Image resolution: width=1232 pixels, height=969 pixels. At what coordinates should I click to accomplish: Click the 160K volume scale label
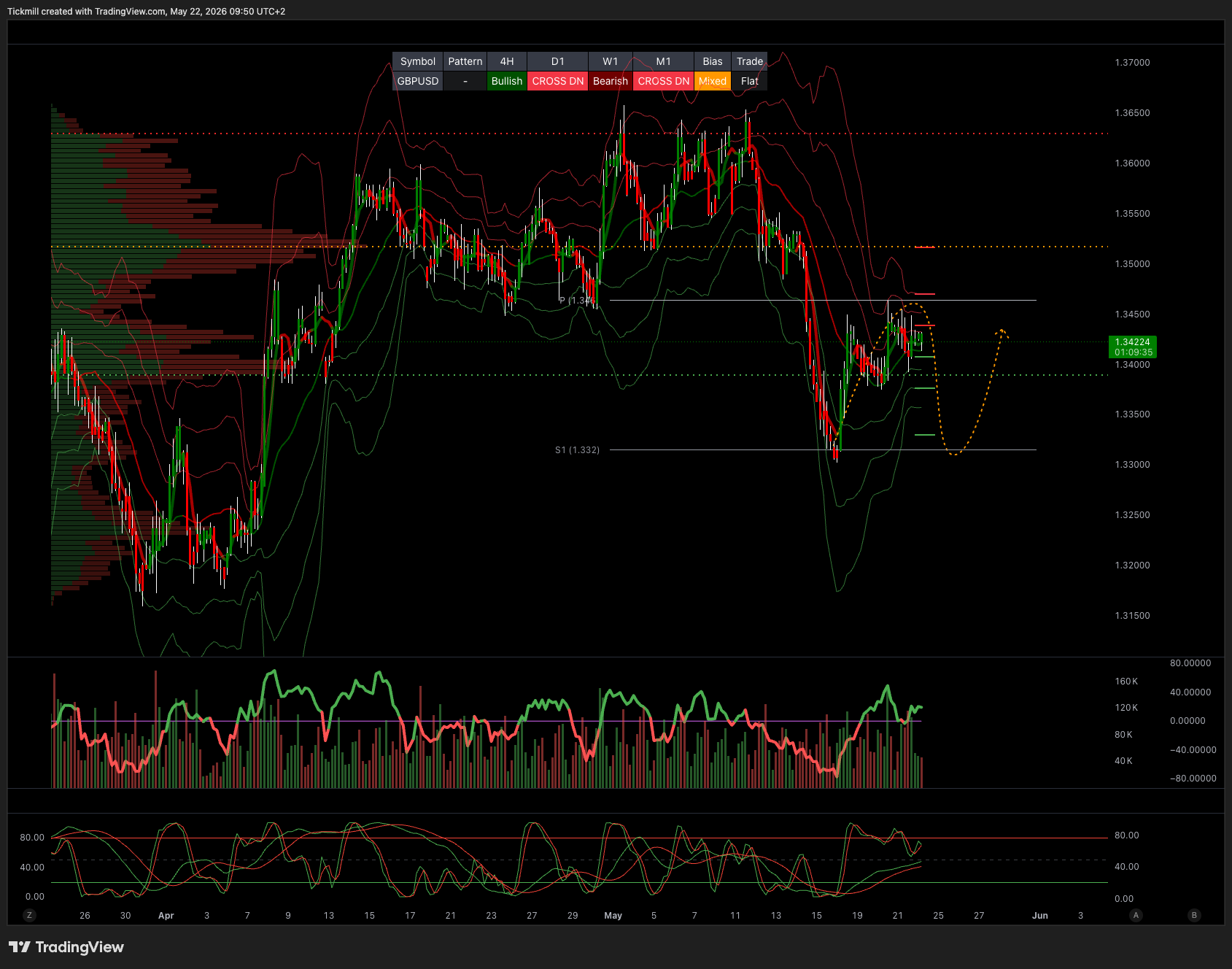(1126, 682)
